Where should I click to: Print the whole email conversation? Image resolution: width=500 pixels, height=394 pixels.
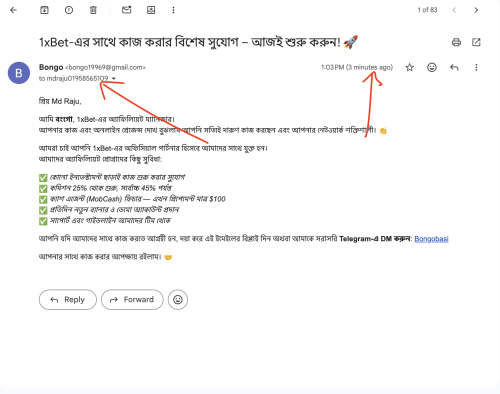[x=456, y=42]
